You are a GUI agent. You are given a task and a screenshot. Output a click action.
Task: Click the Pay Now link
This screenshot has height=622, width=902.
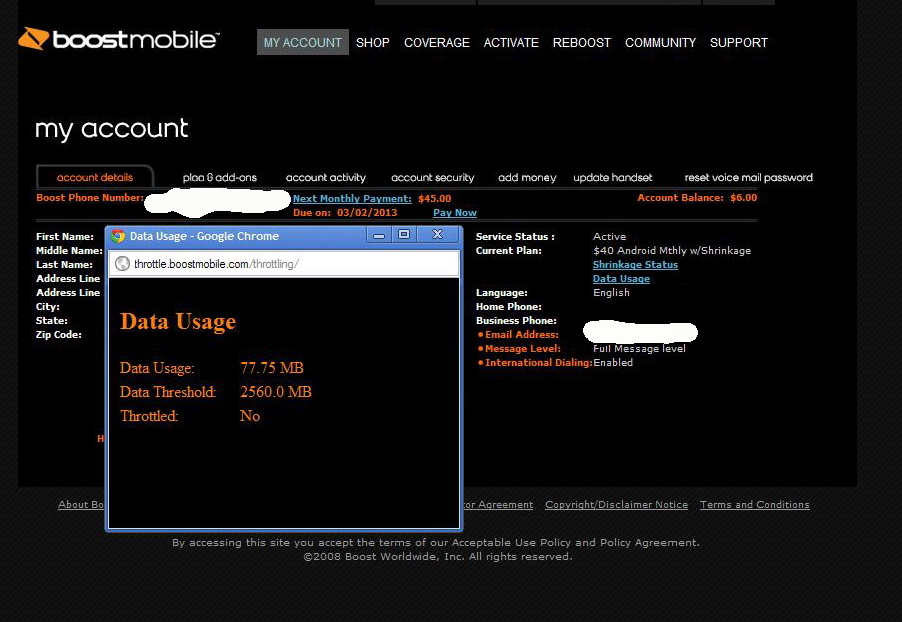tap(455, 213)
